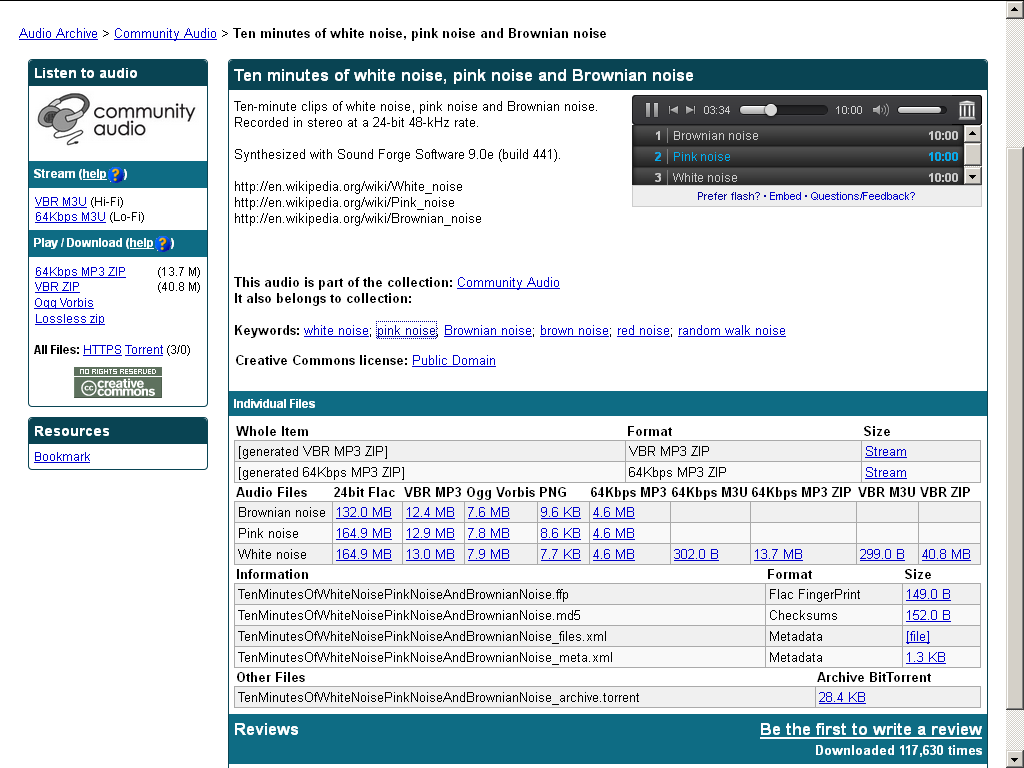
Task: Click the audio seek progress bar
Action: 783,110
